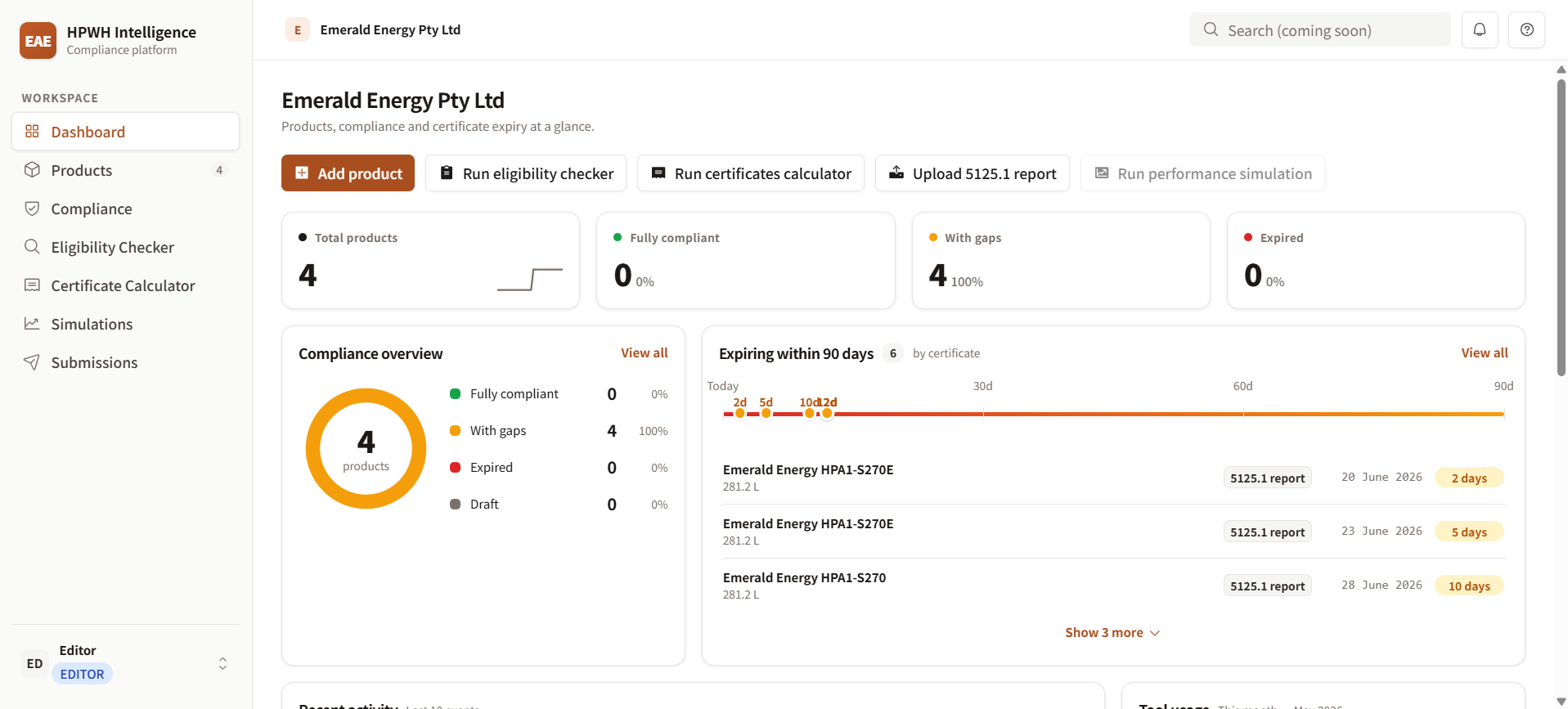Click the Simulations chart icon
Viewport: 1568px width, 709px height.
(32, 323)
